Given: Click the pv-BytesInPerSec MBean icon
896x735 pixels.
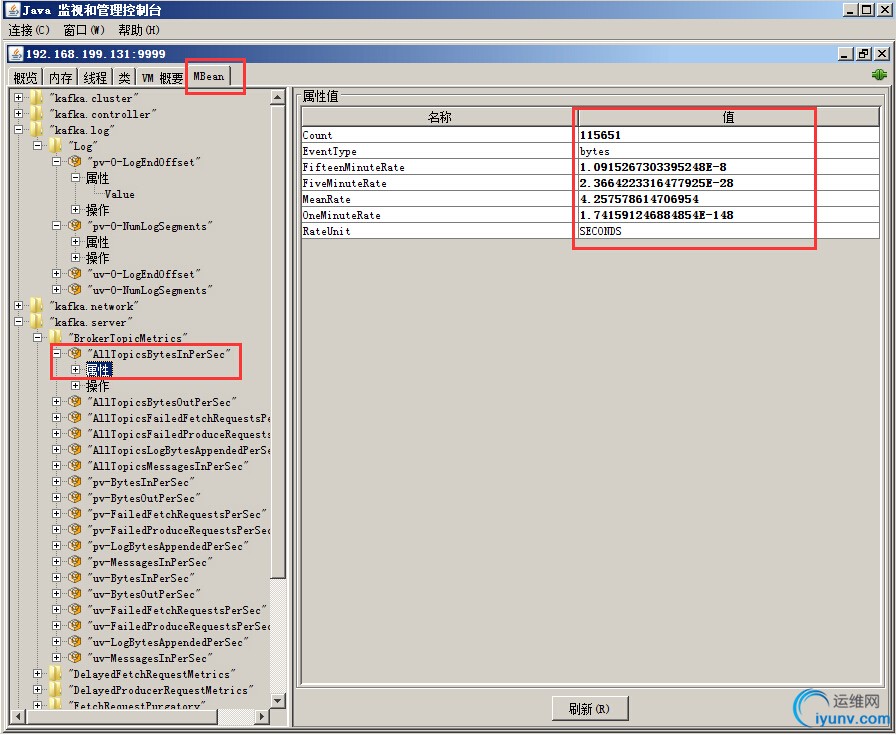Looking at the screenshot, I should coord(74,482).
